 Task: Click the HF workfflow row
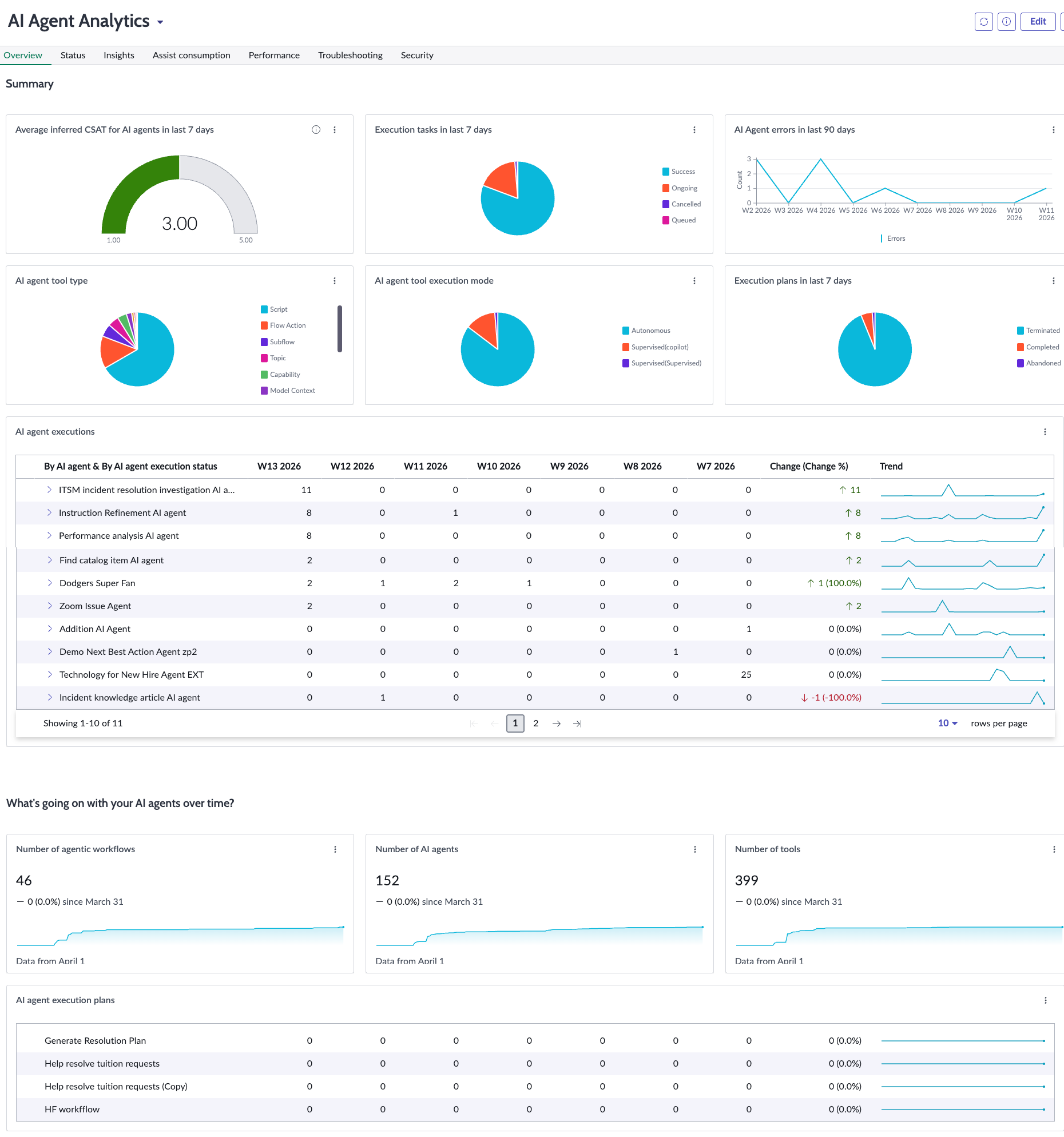coord(535,1110)
